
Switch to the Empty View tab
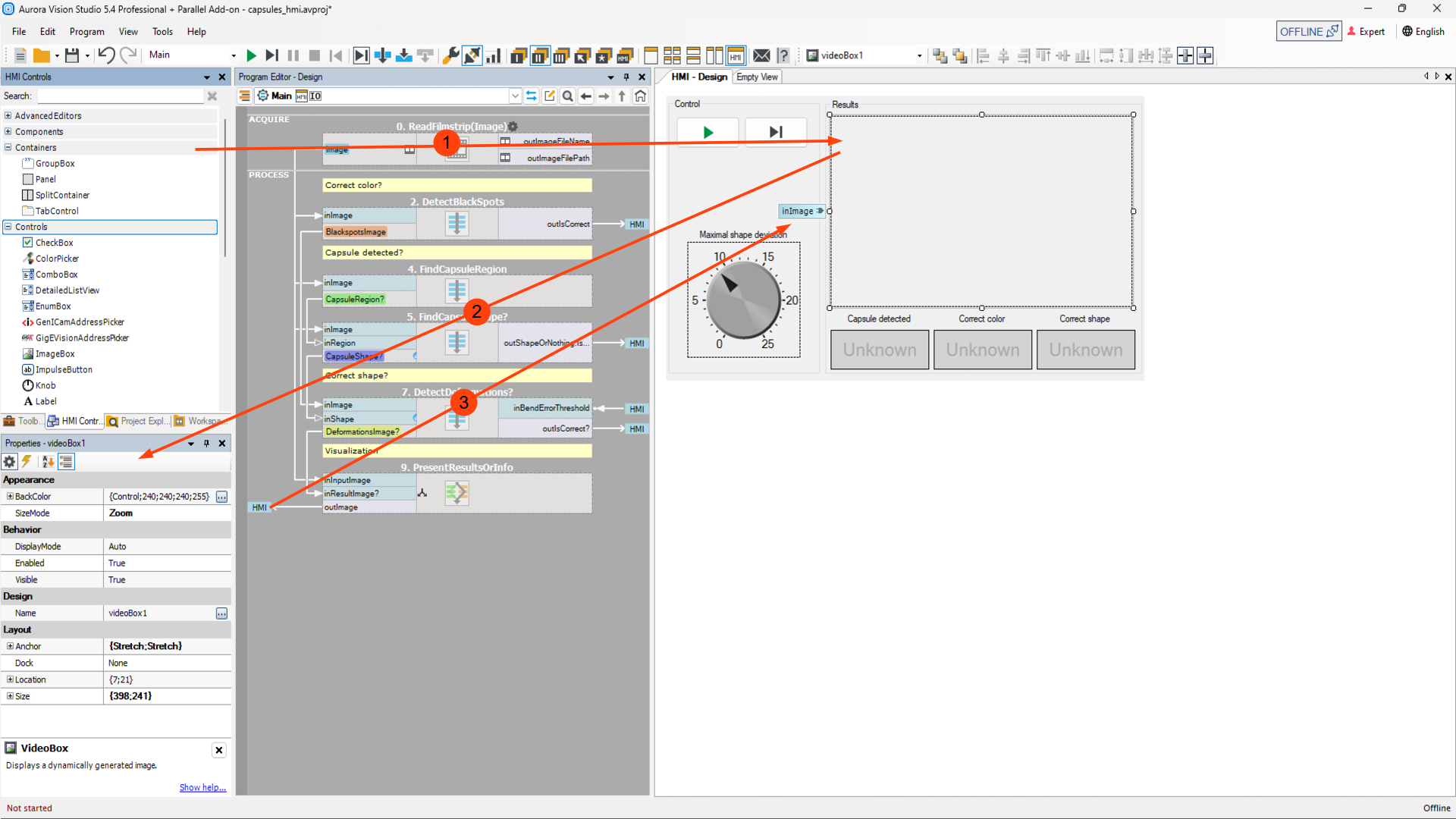756,77
